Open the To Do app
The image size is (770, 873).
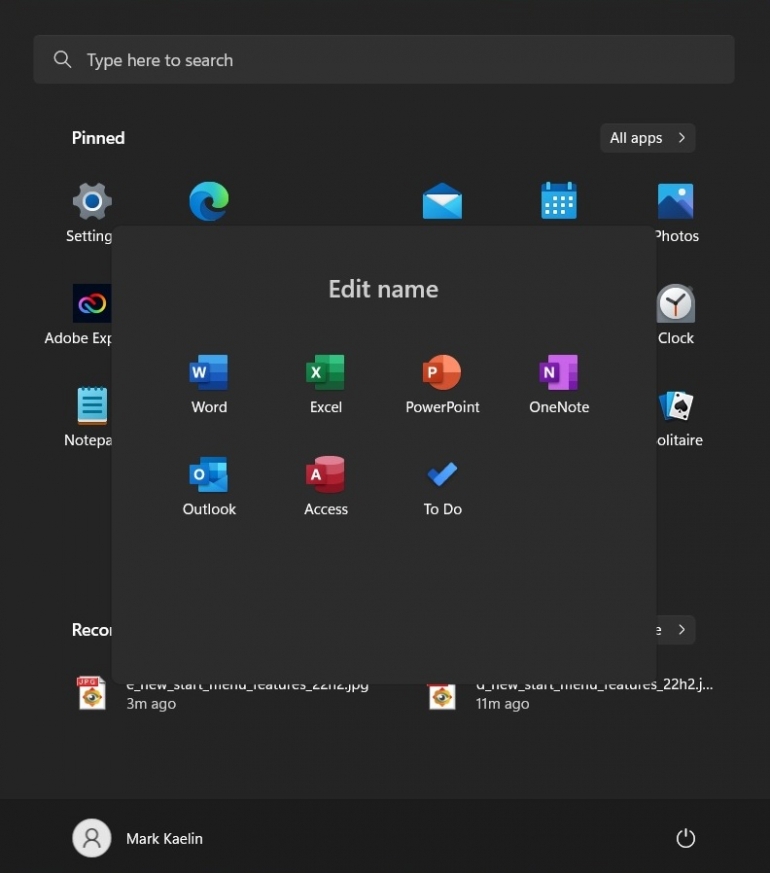442,486
